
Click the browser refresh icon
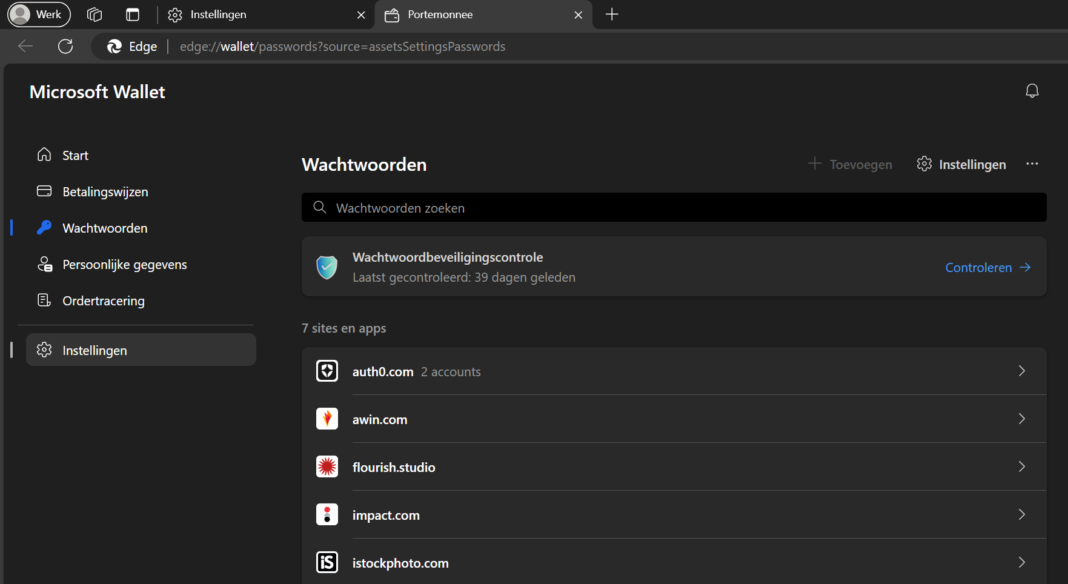[x=65, y=46]
